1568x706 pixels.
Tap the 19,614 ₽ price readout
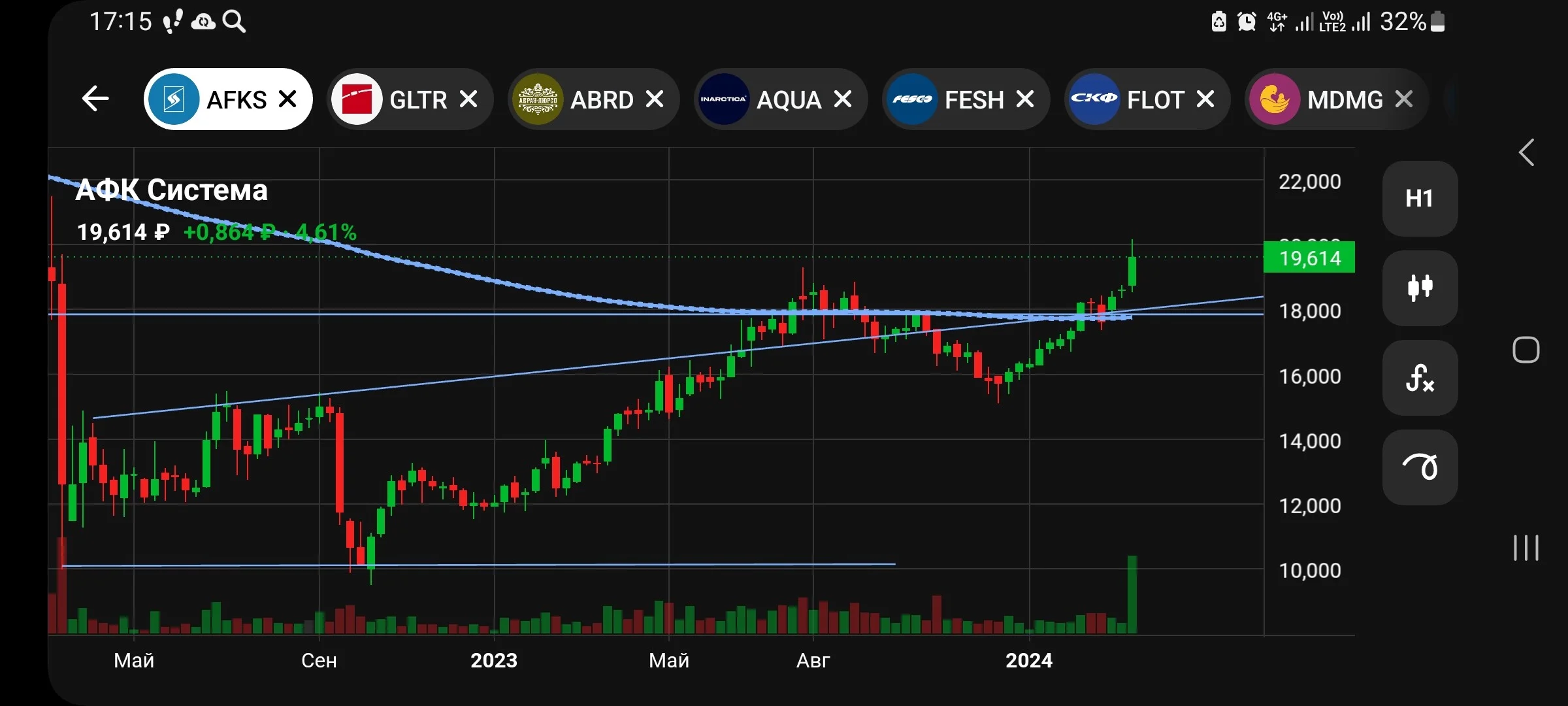click(x=123, y=233)
